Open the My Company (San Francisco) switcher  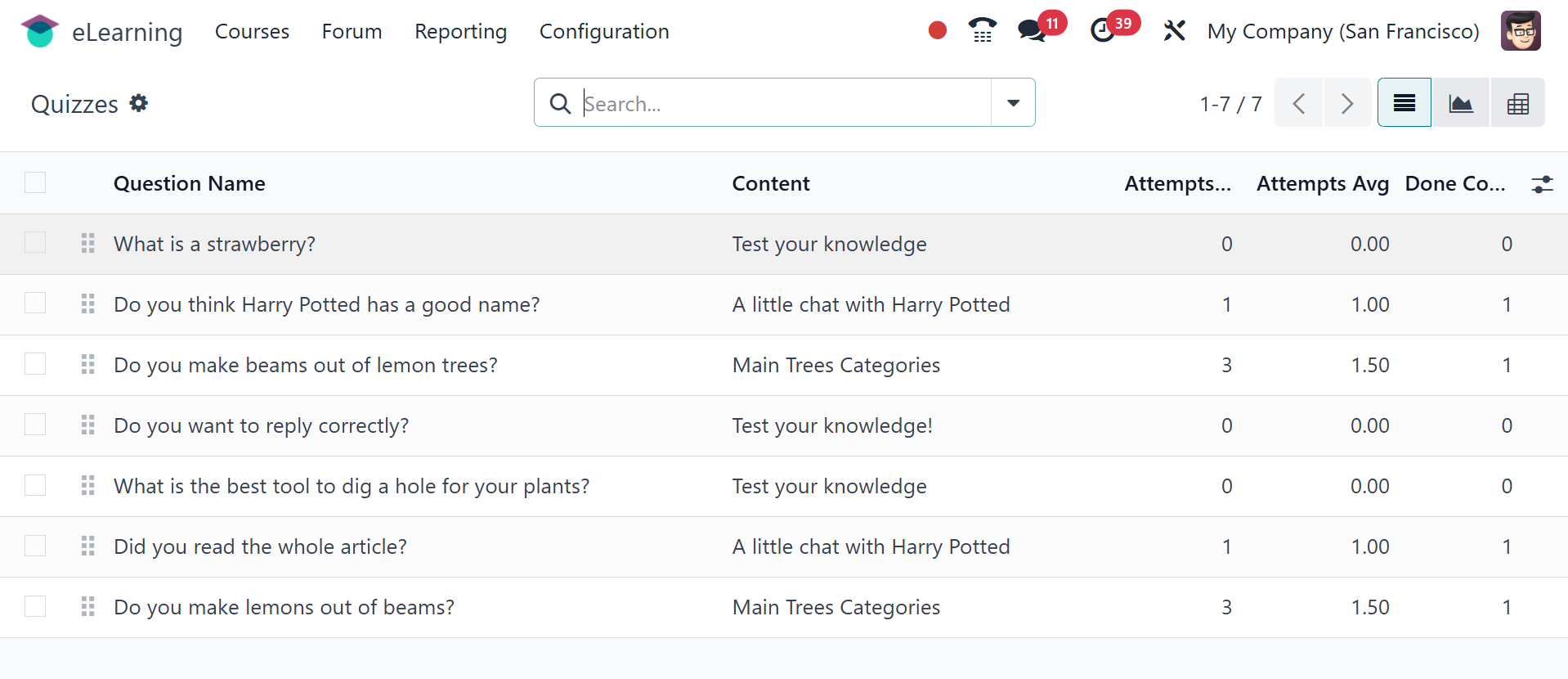pyautogui.click(x=1342, y=31)
